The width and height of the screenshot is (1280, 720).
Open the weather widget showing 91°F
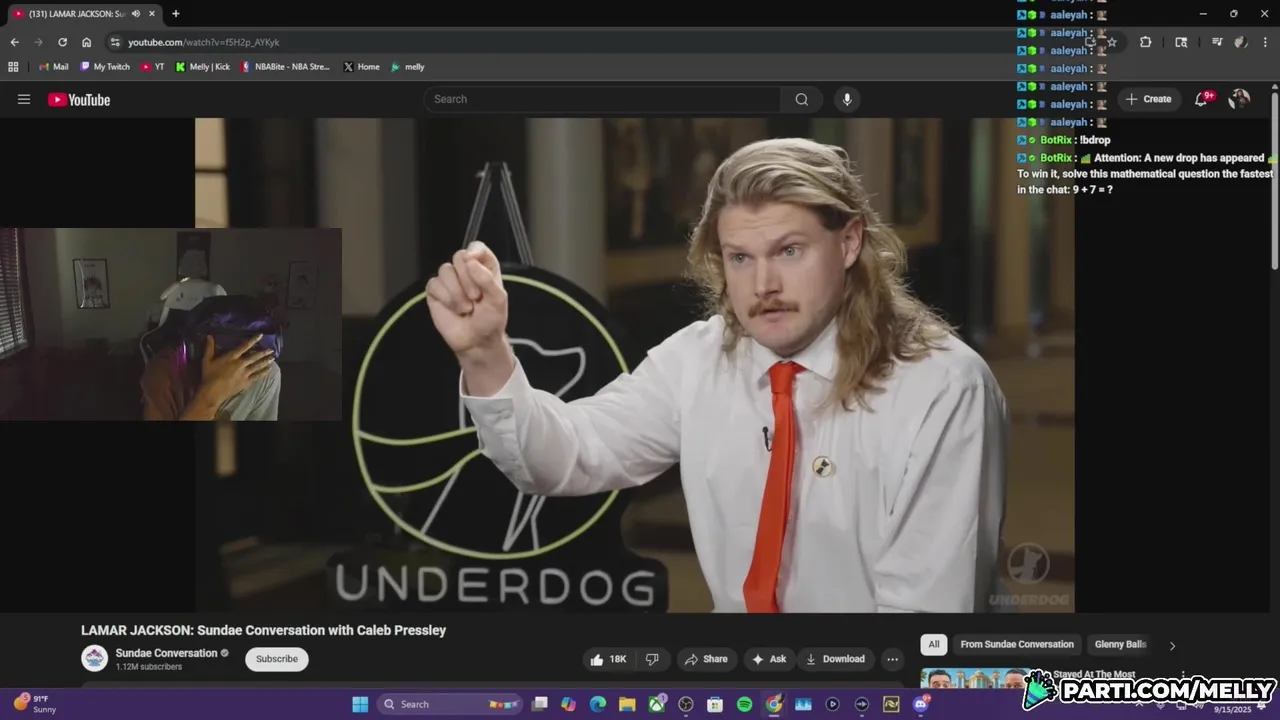point(34,704)
